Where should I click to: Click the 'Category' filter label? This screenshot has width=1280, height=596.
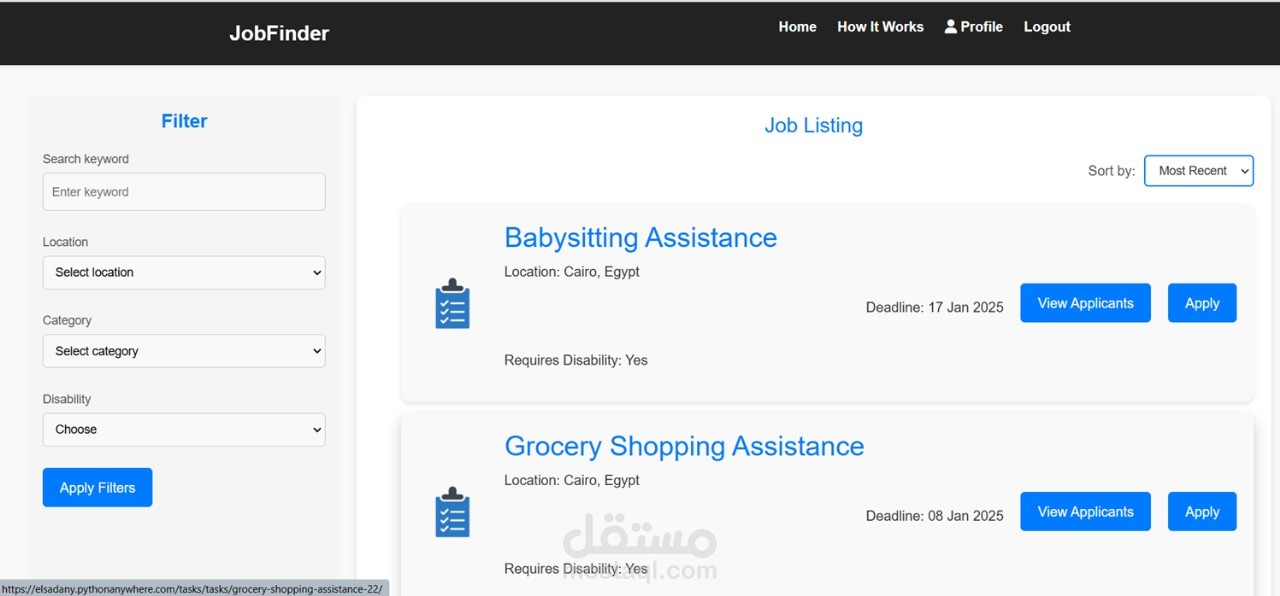coord(67,320)
